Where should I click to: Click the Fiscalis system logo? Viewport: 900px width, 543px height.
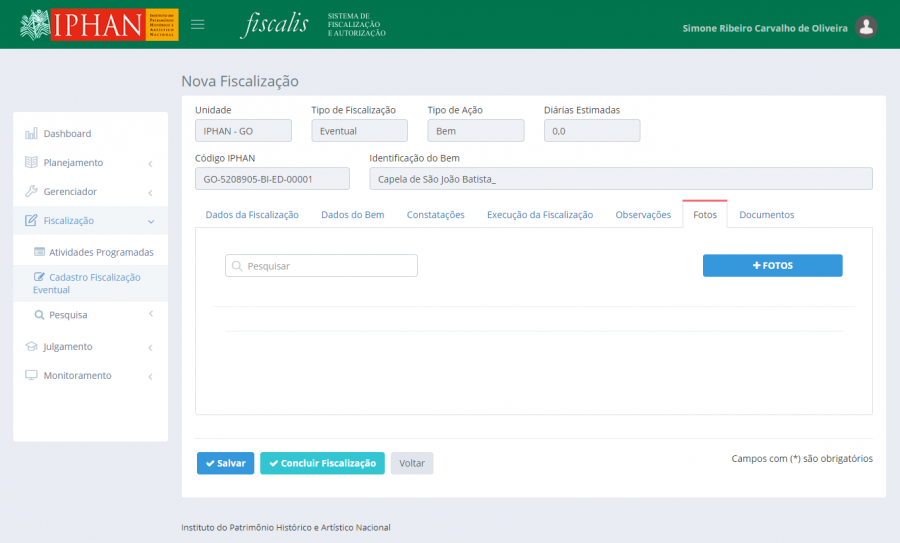[x=275, y=25]
